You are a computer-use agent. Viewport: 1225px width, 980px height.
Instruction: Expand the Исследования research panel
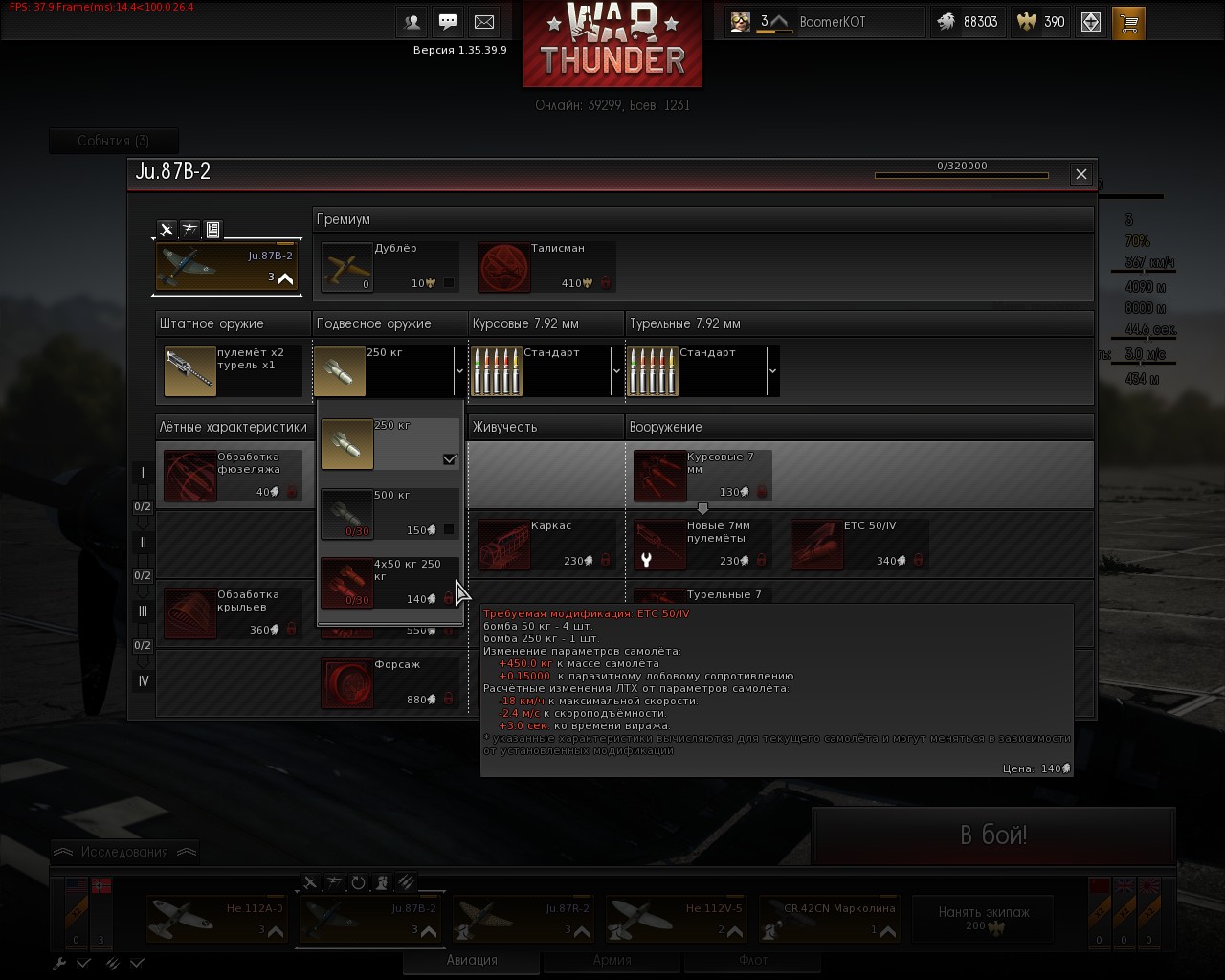pos(124,852)
